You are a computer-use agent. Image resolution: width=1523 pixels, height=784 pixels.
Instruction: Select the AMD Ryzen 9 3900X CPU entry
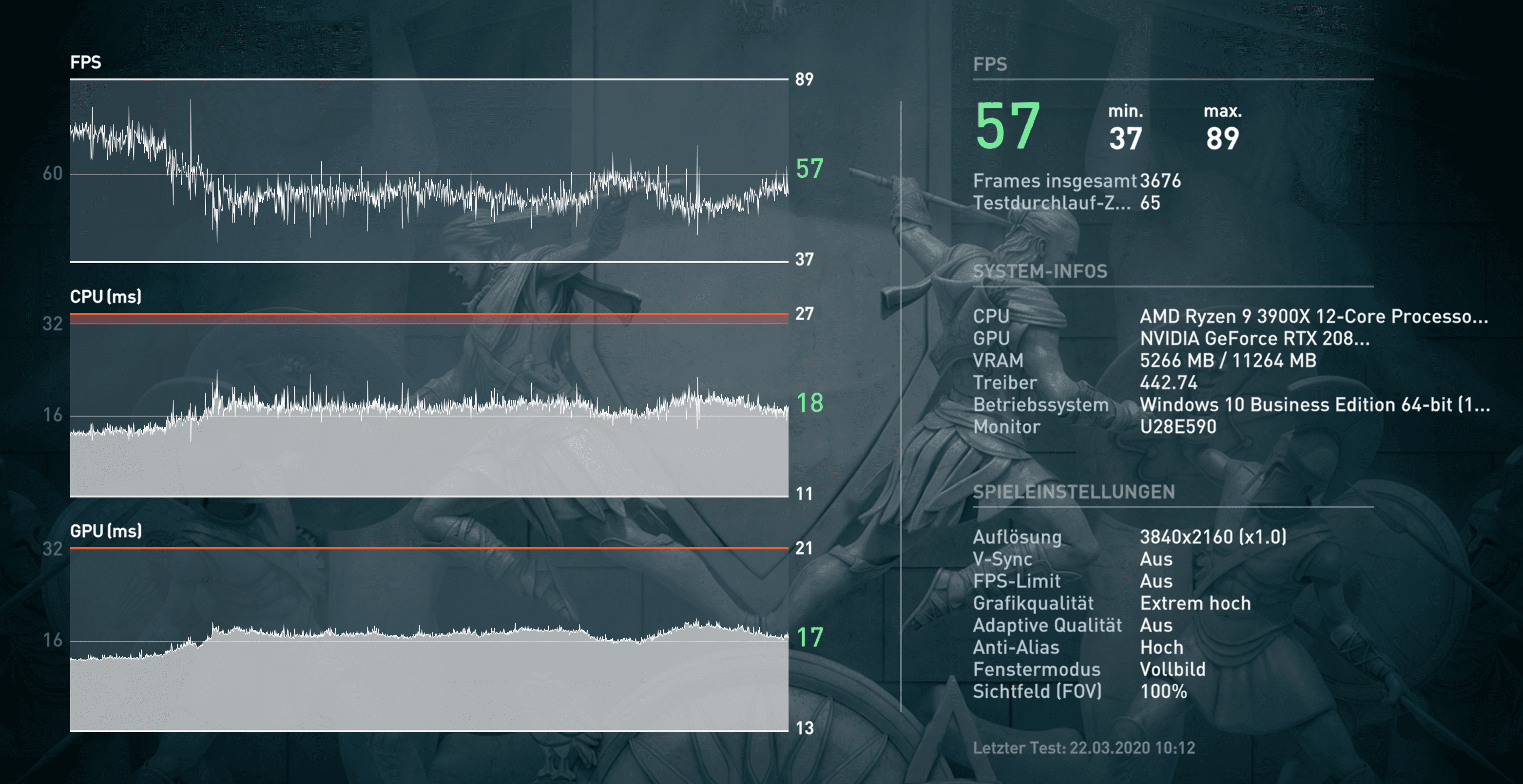coord(1314,316)
